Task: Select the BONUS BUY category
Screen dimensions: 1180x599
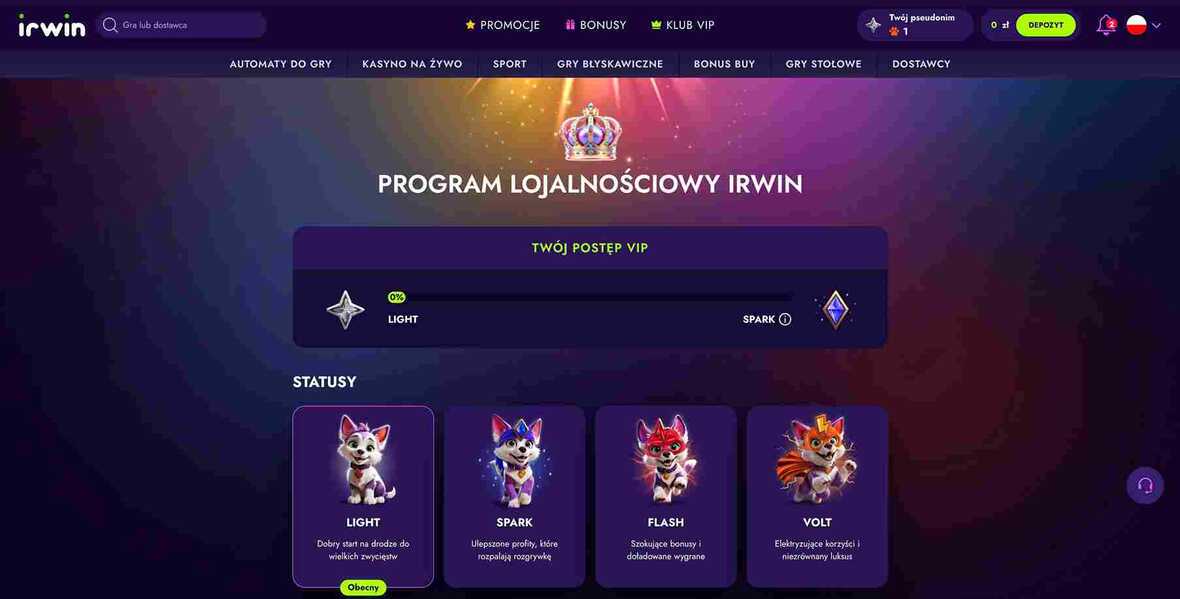Action: (724, 64)
